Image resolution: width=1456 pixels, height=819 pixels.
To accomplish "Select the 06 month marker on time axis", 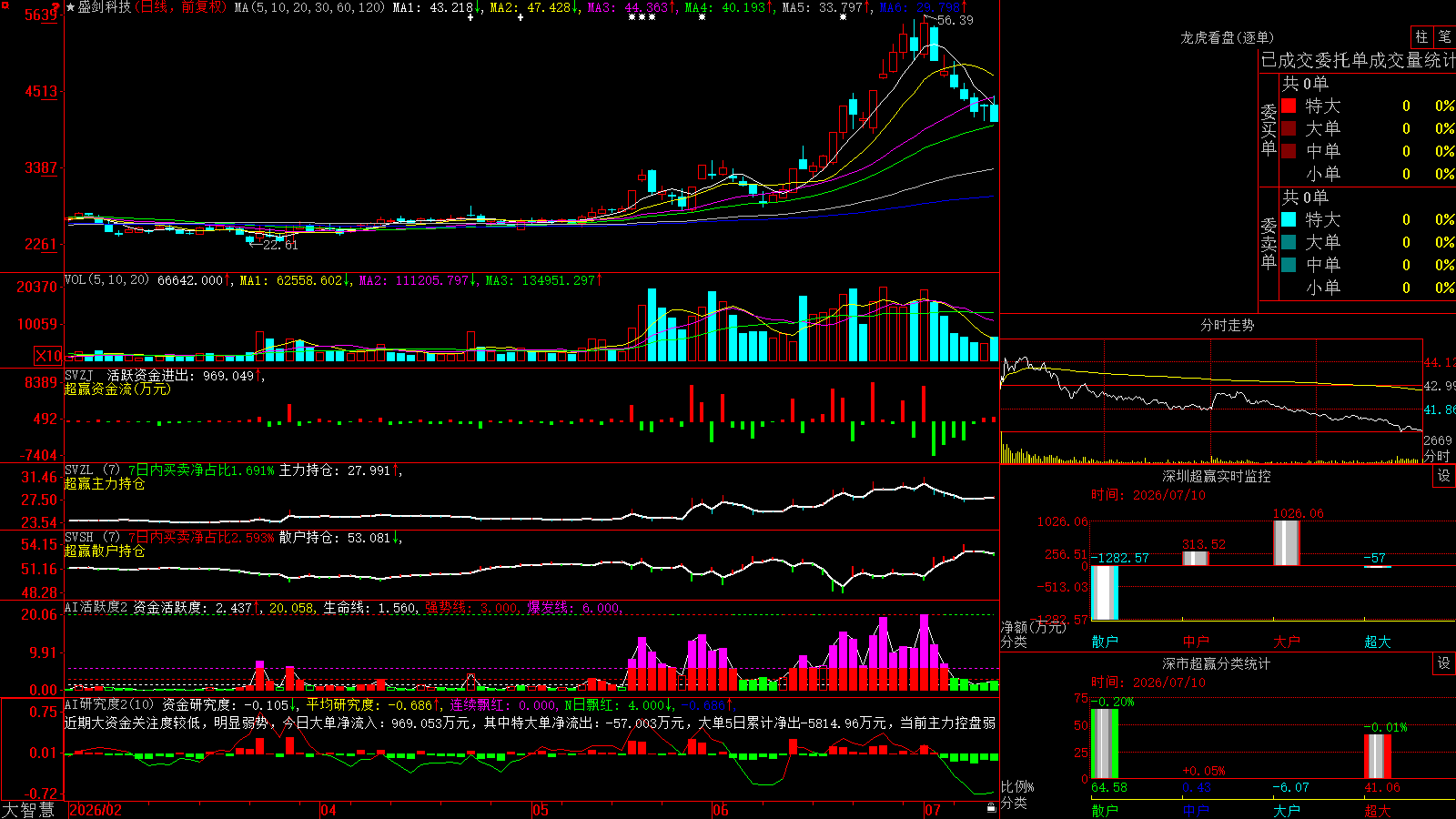I will (721, 810).
